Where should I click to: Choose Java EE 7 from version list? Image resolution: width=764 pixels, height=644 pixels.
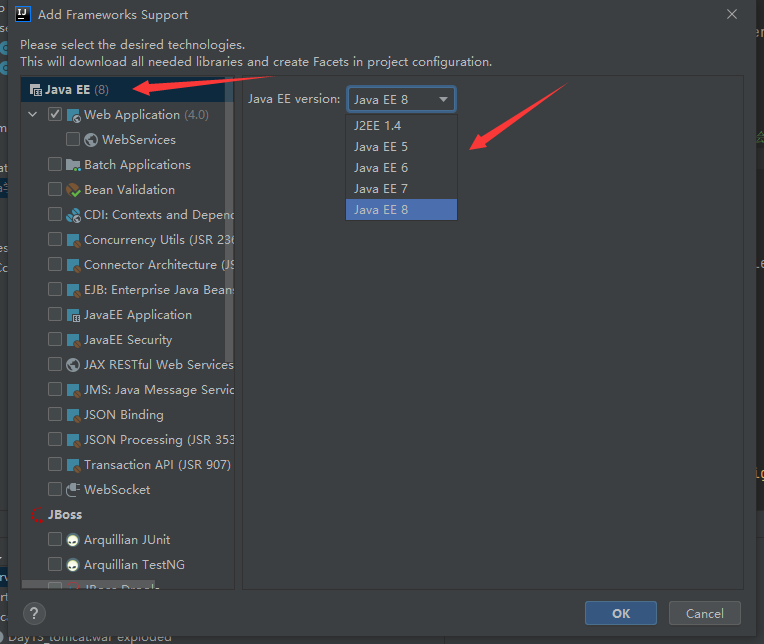401,189
